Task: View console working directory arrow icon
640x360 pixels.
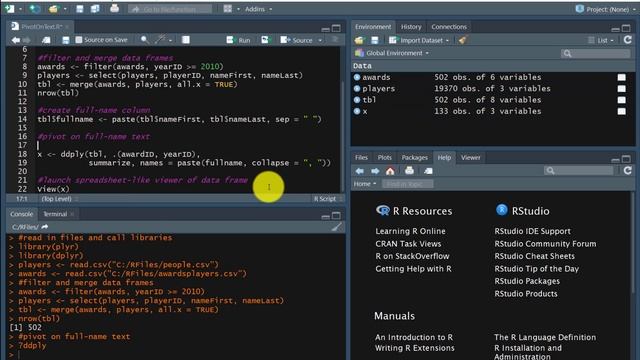Action: point(44,227)
